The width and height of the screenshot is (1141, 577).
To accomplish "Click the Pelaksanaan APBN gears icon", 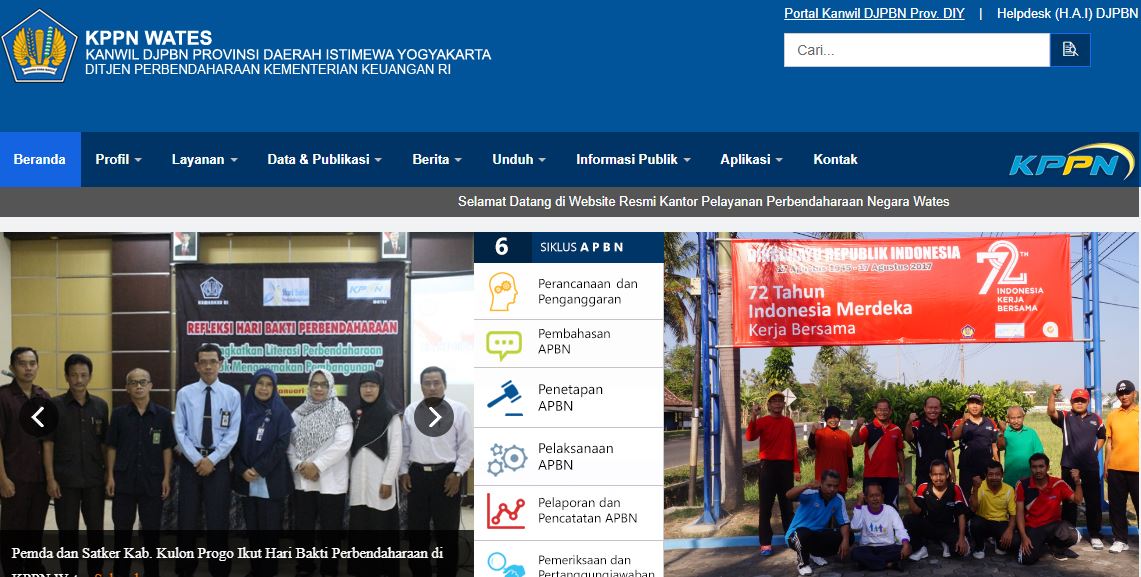I will pyautogui.click(x=506, y=458).
